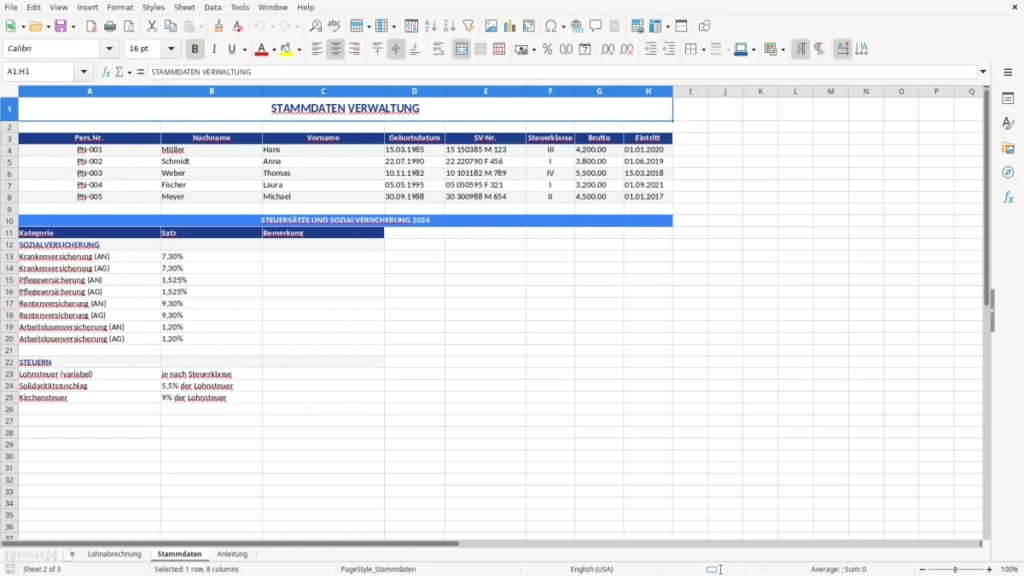The width and height of the screenshot is (1024, 576).
Task: Click the Copy icon
Action: click(170, 26)
